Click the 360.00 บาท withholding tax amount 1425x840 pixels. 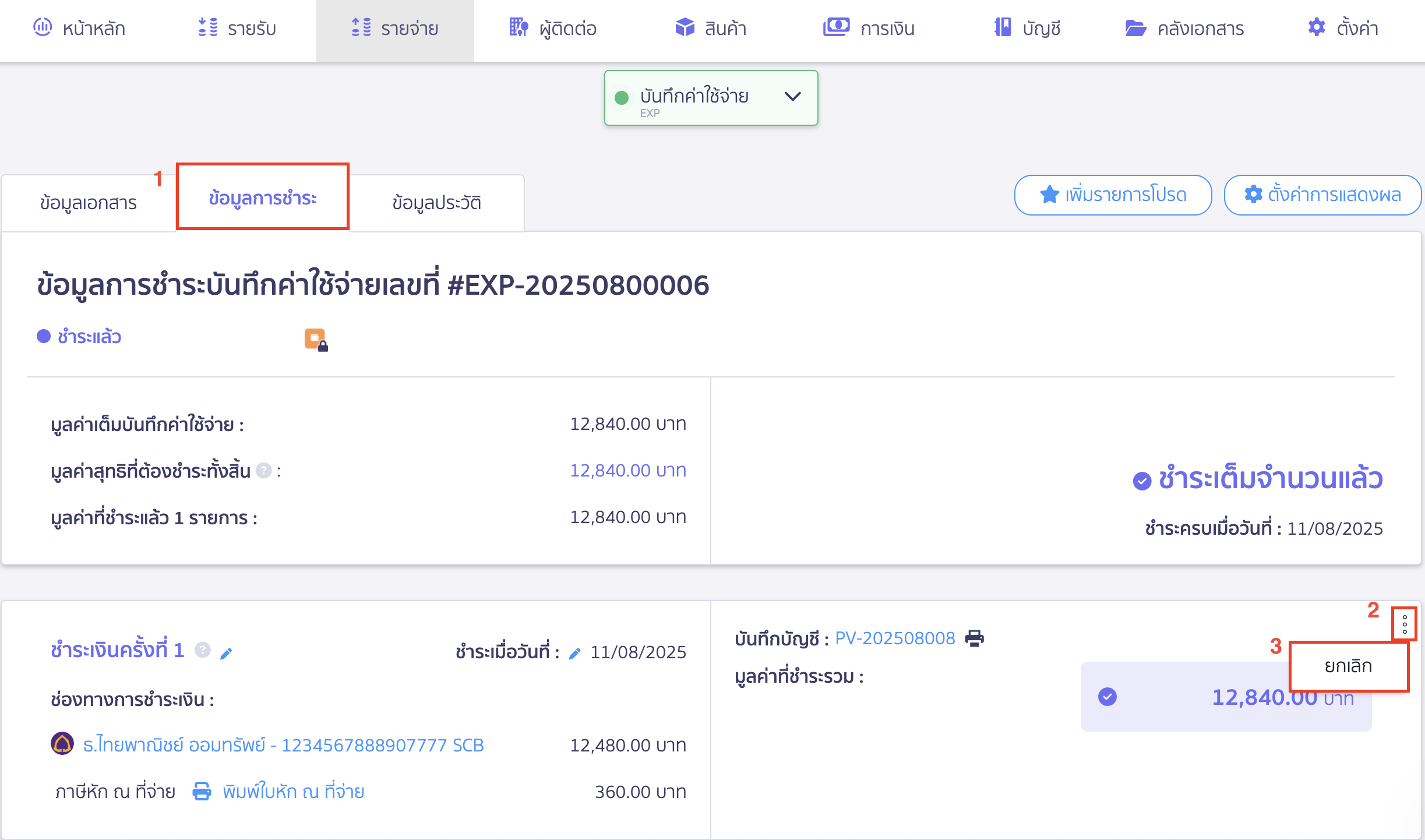(640, 792)
